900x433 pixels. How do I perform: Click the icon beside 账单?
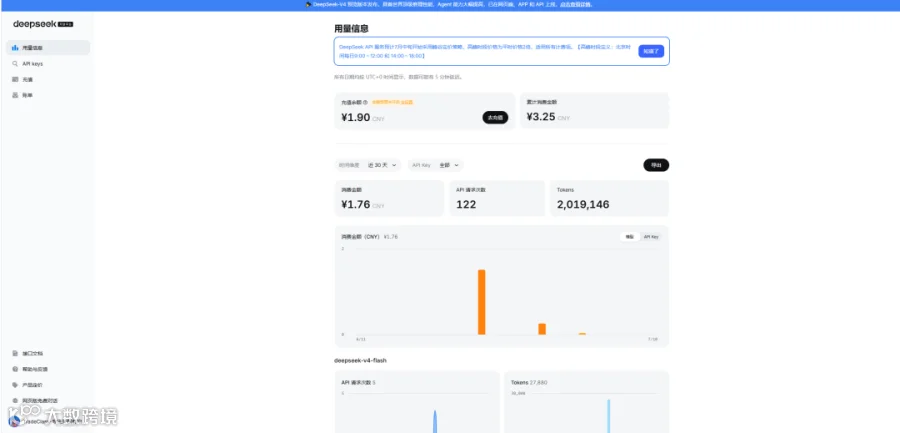click(15, 95)
